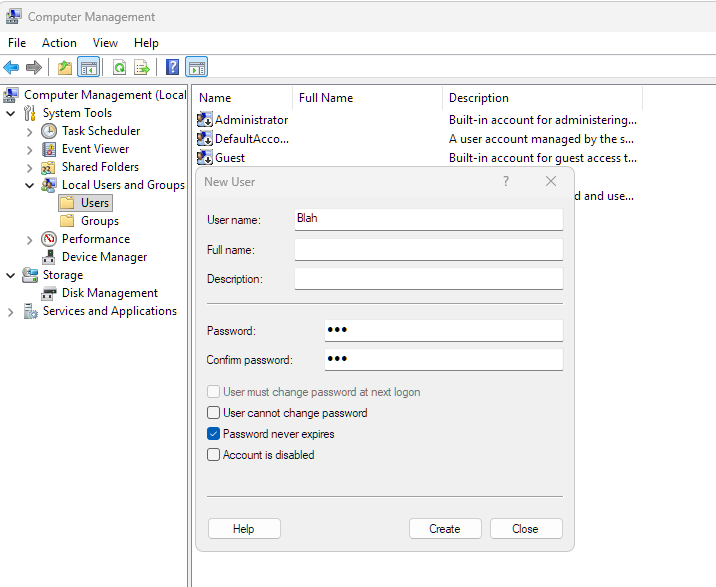Click 'Built-in account for guest access t...' text
The height and width of the screenshot is (587, 716).
point(542,158)
